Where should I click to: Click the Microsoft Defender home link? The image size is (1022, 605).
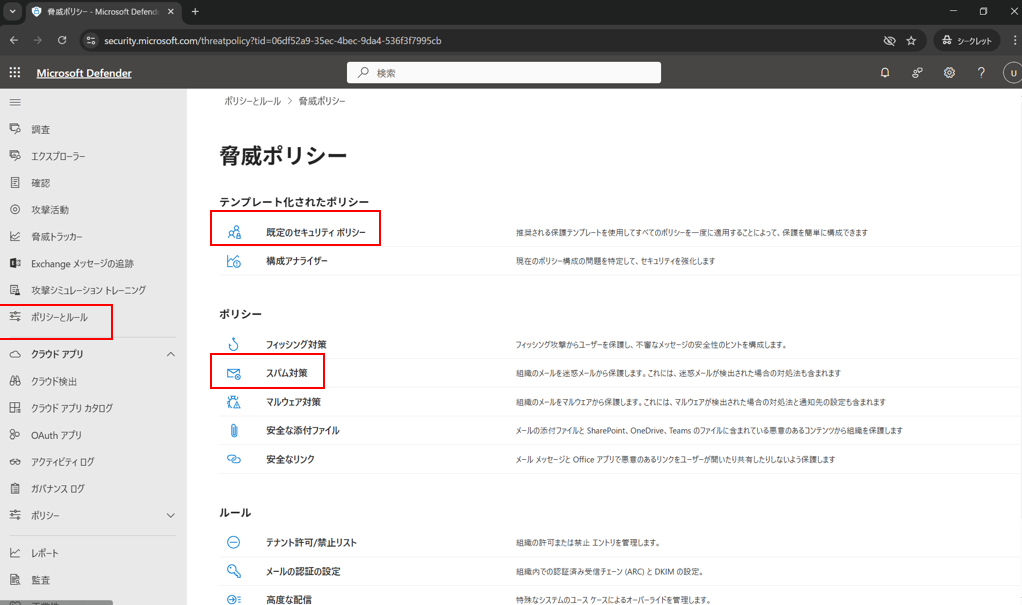84,73
